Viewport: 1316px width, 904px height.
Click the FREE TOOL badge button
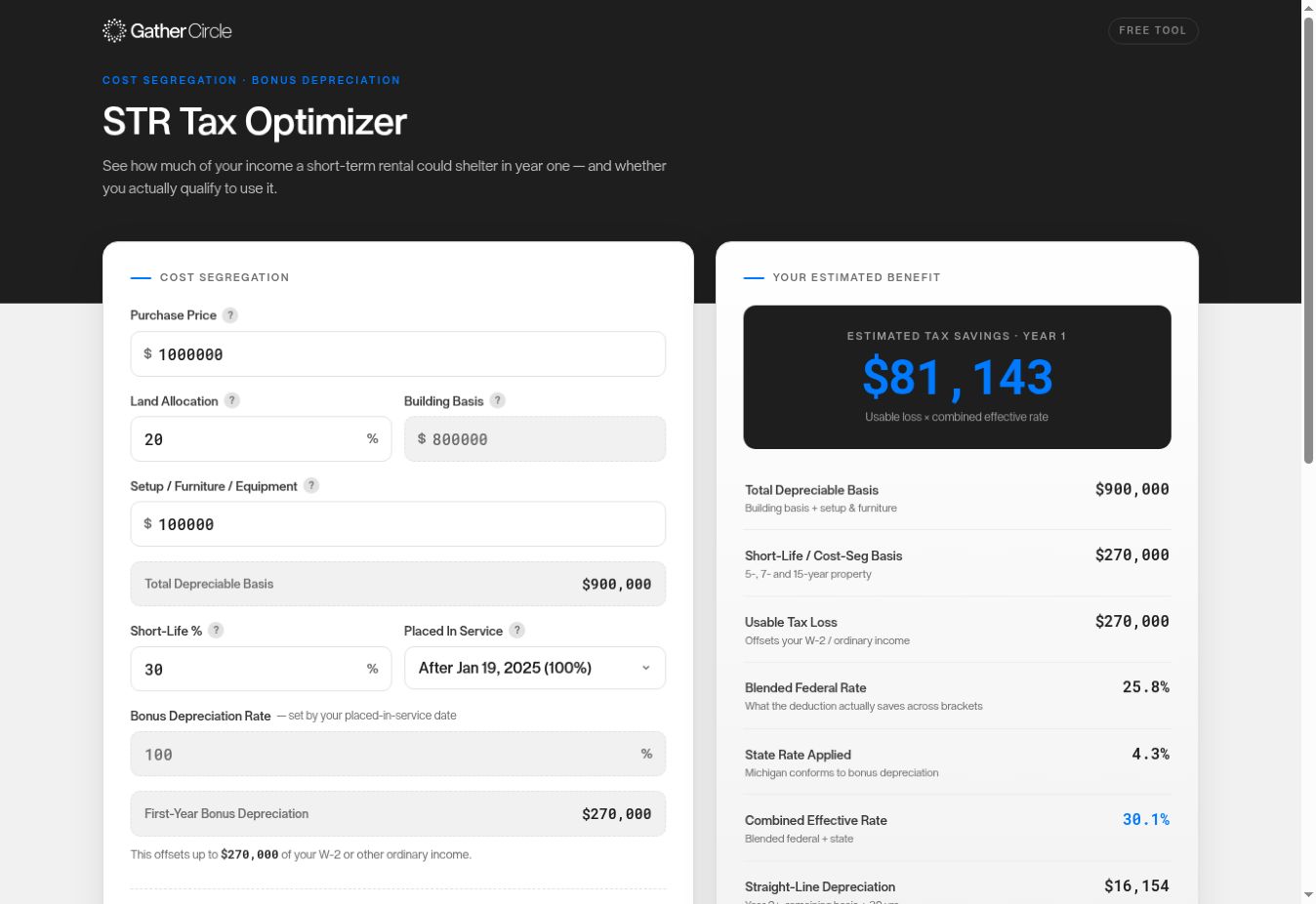point(1153,30)
